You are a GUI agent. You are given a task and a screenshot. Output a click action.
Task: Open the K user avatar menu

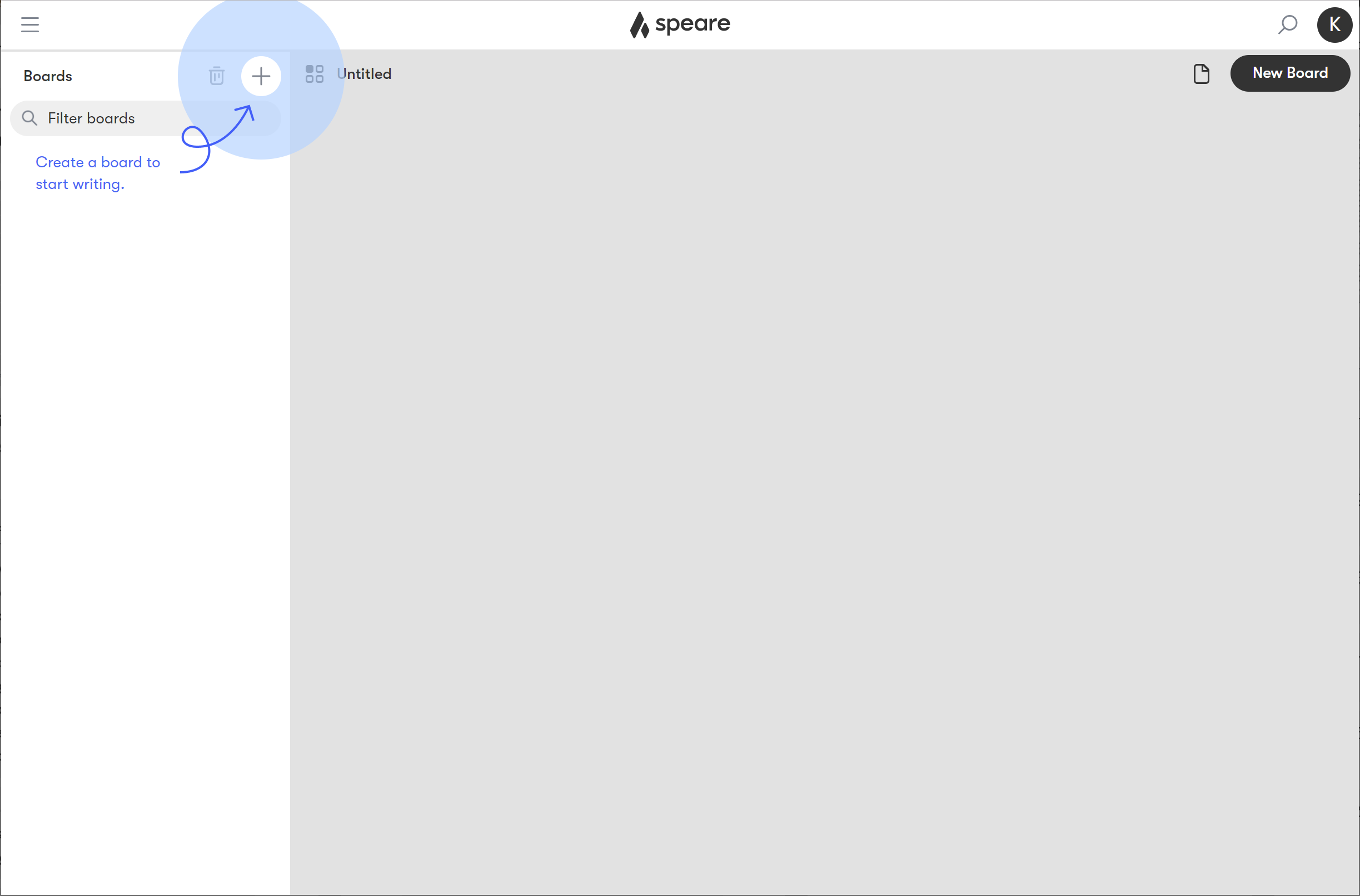1335,24
